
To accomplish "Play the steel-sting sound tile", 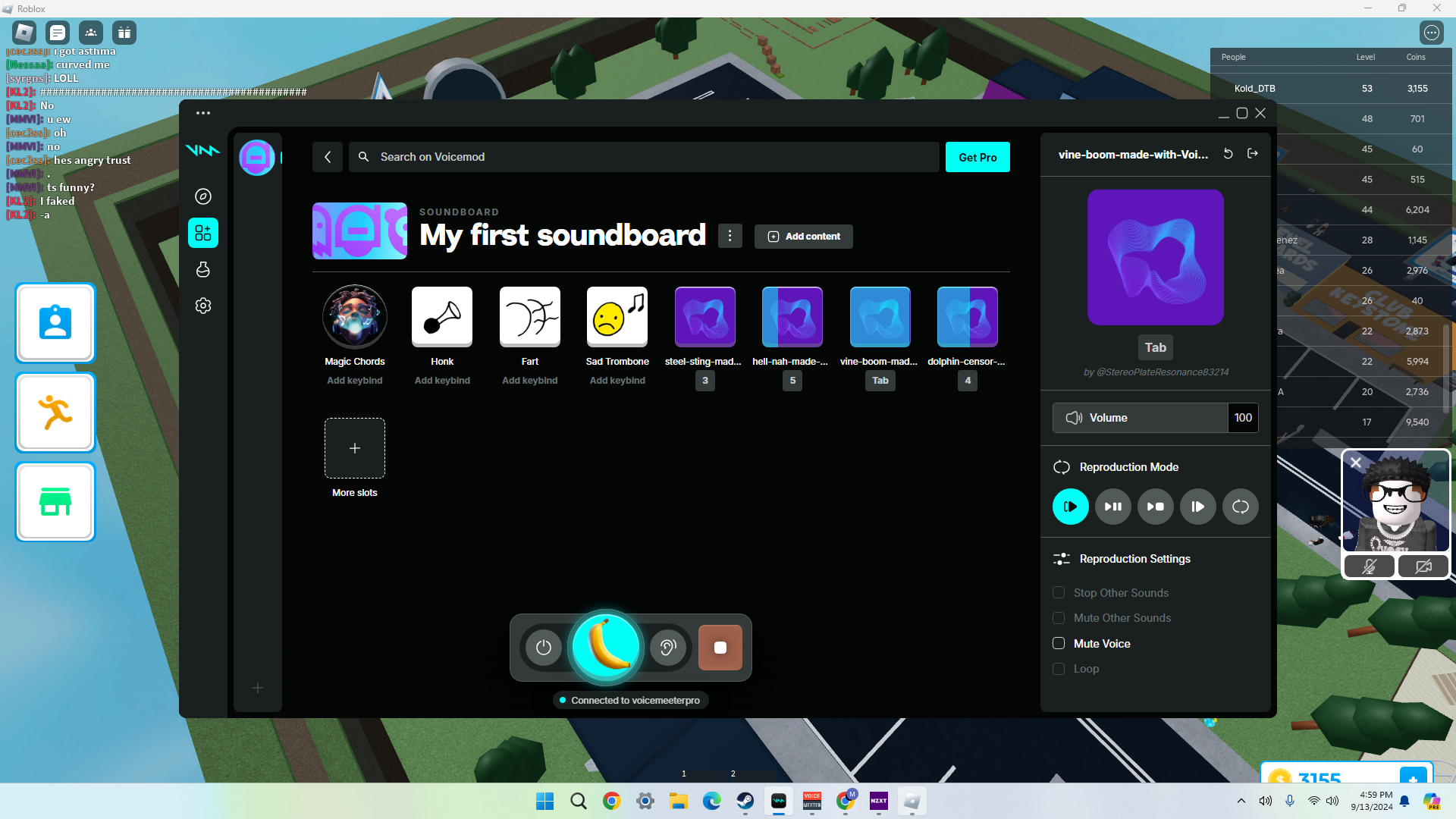I will click(705, 317).
